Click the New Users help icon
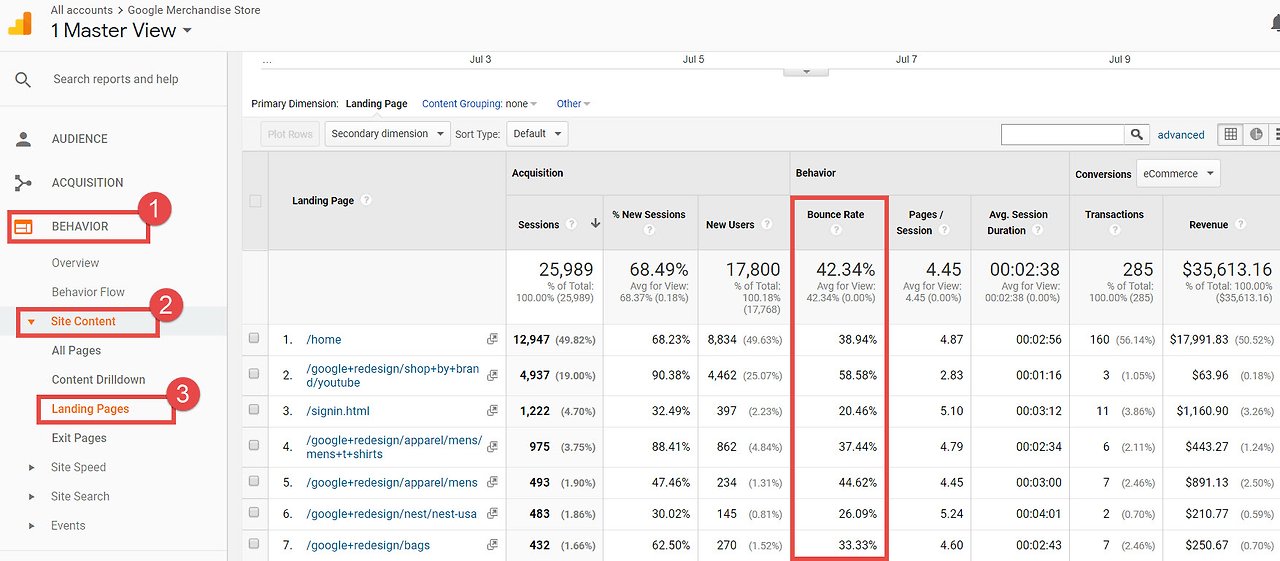This screenshot has height=561, width=1280. [767, 225]
